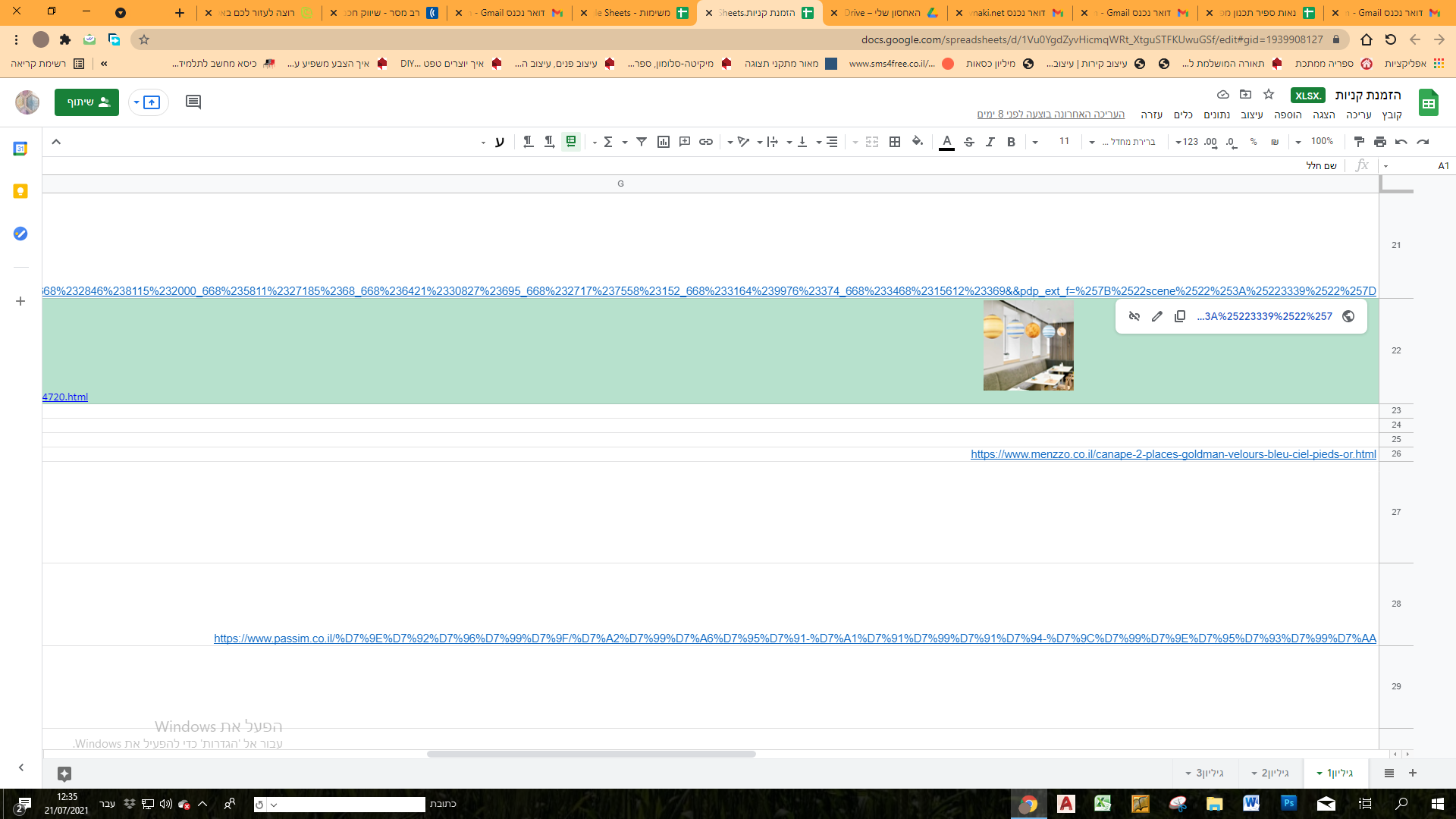Open the menzzo.co.il canape link

[1172, 454]
